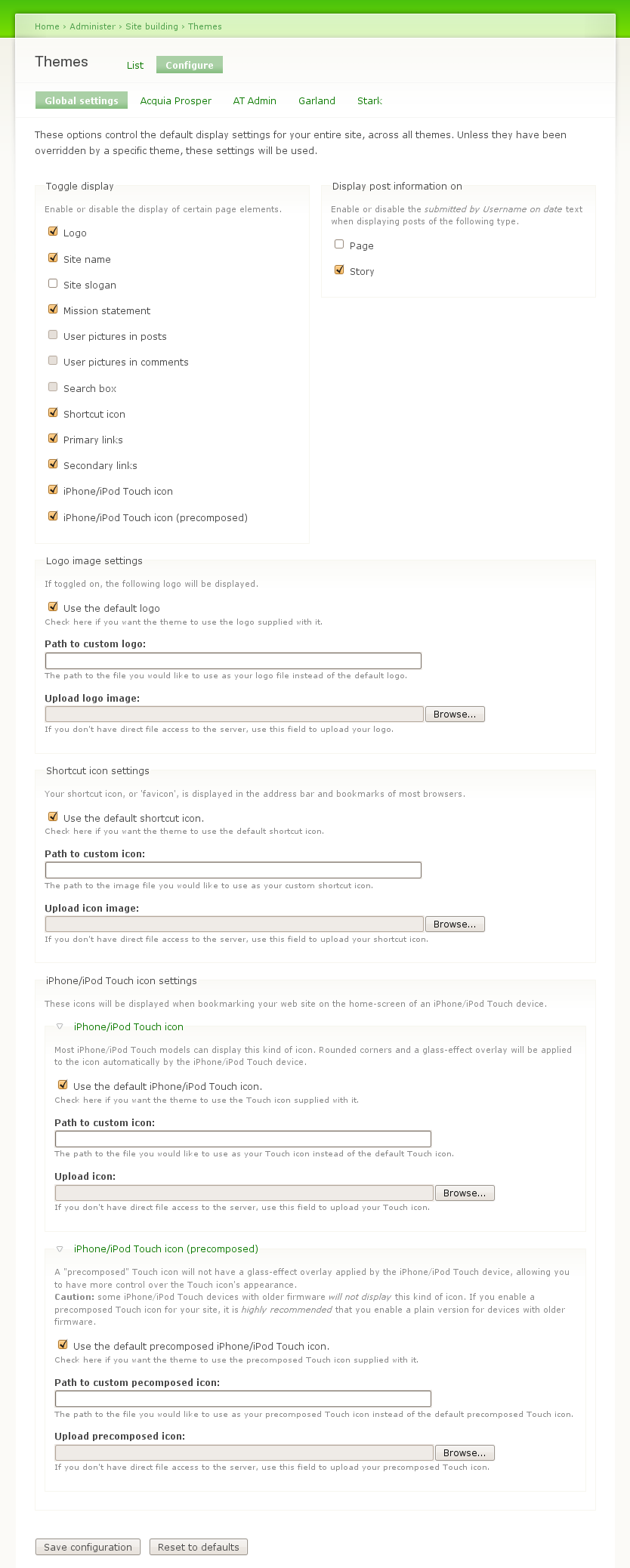Click the Save configuration button
The image size is (630, 1568).
(x=88, y=1547)
